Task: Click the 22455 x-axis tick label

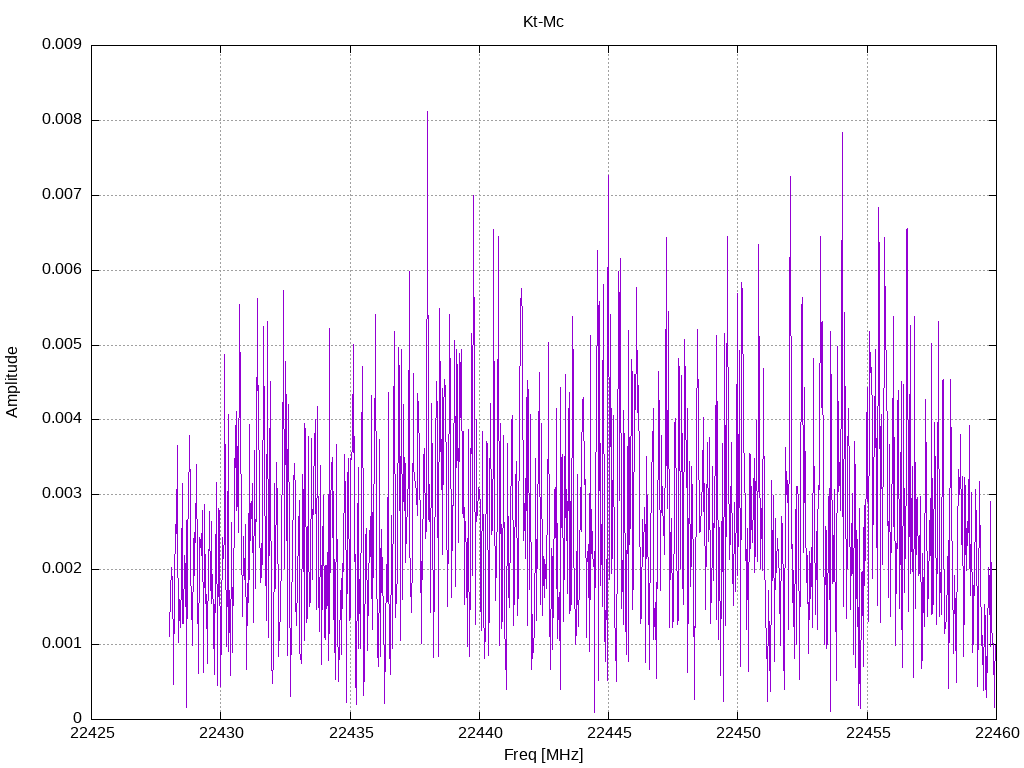Action: [x=868, y=733]
